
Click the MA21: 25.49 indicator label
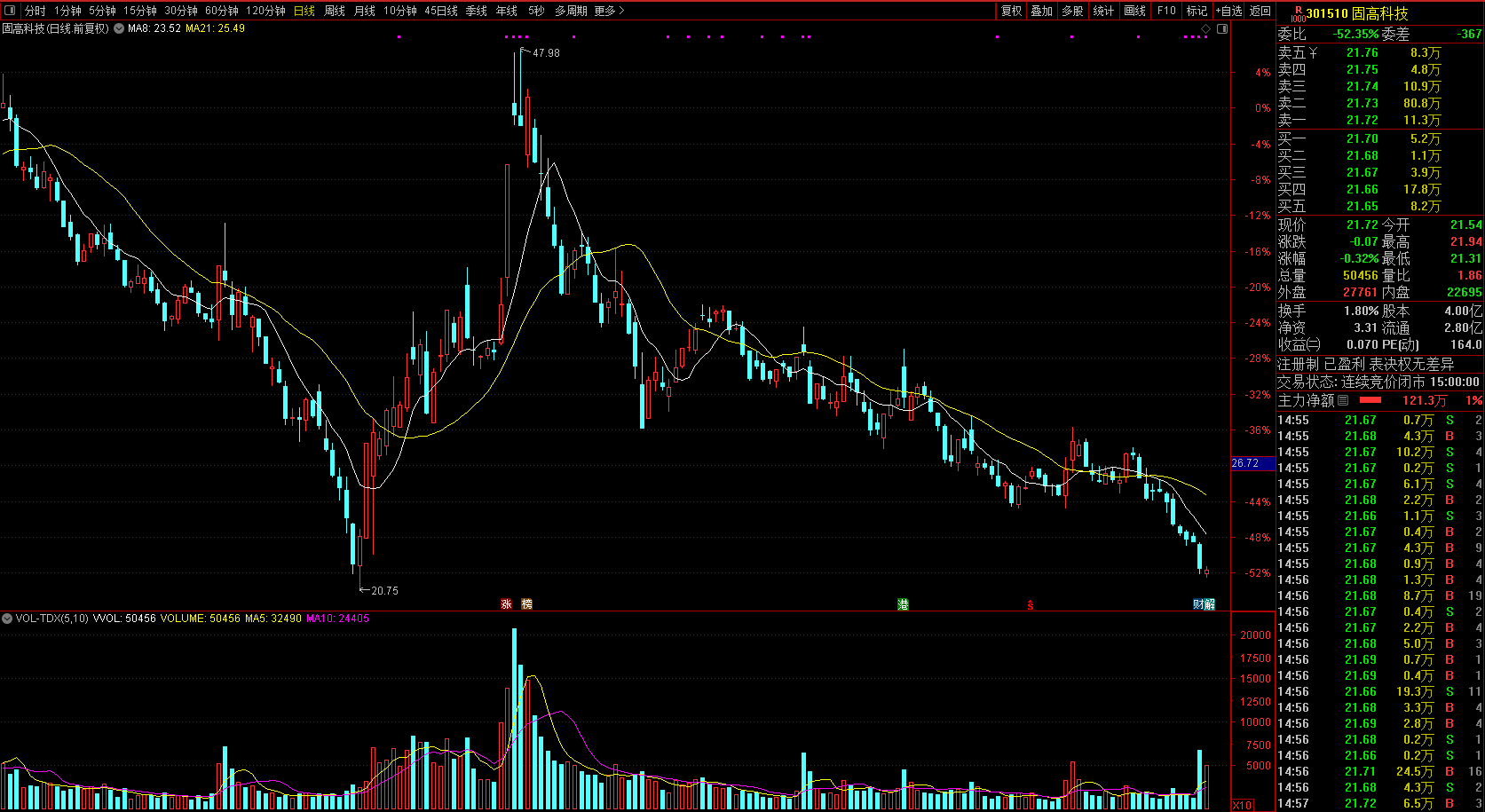[216, 28]
